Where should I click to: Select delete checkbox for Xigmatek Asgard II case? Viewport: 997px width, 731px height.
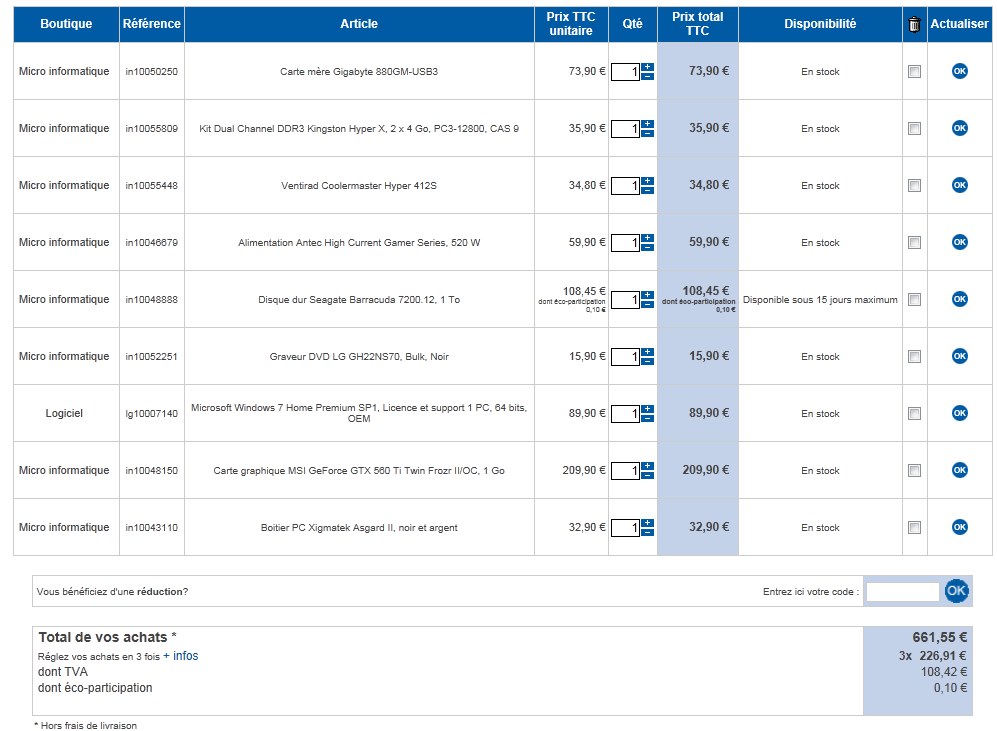click(914, 528)
